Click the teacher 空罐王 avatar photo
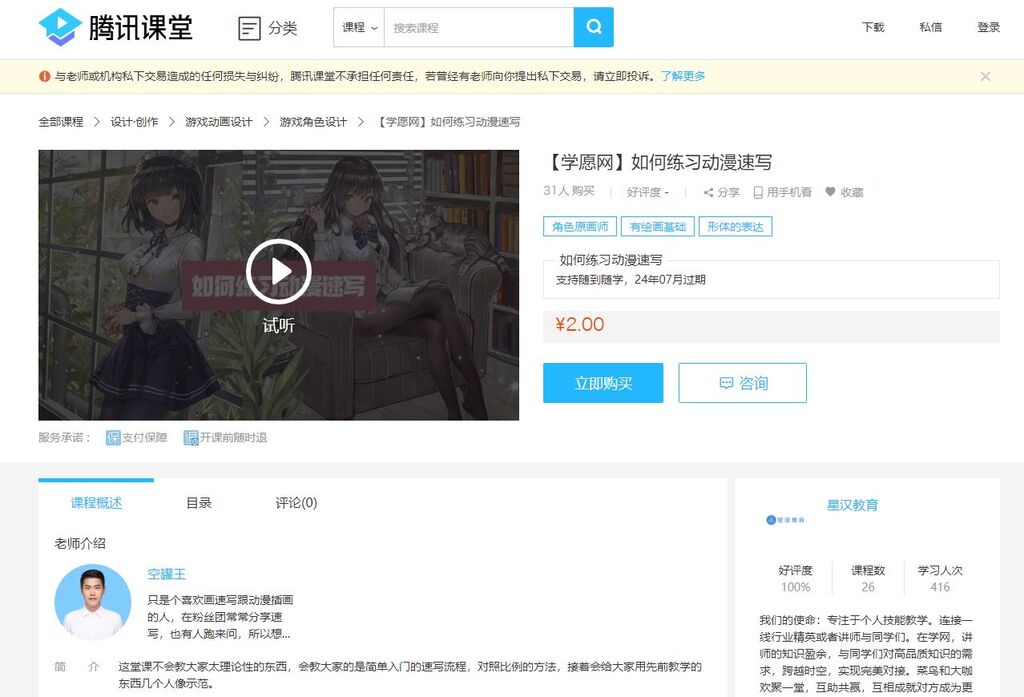 tap(93, 603)
